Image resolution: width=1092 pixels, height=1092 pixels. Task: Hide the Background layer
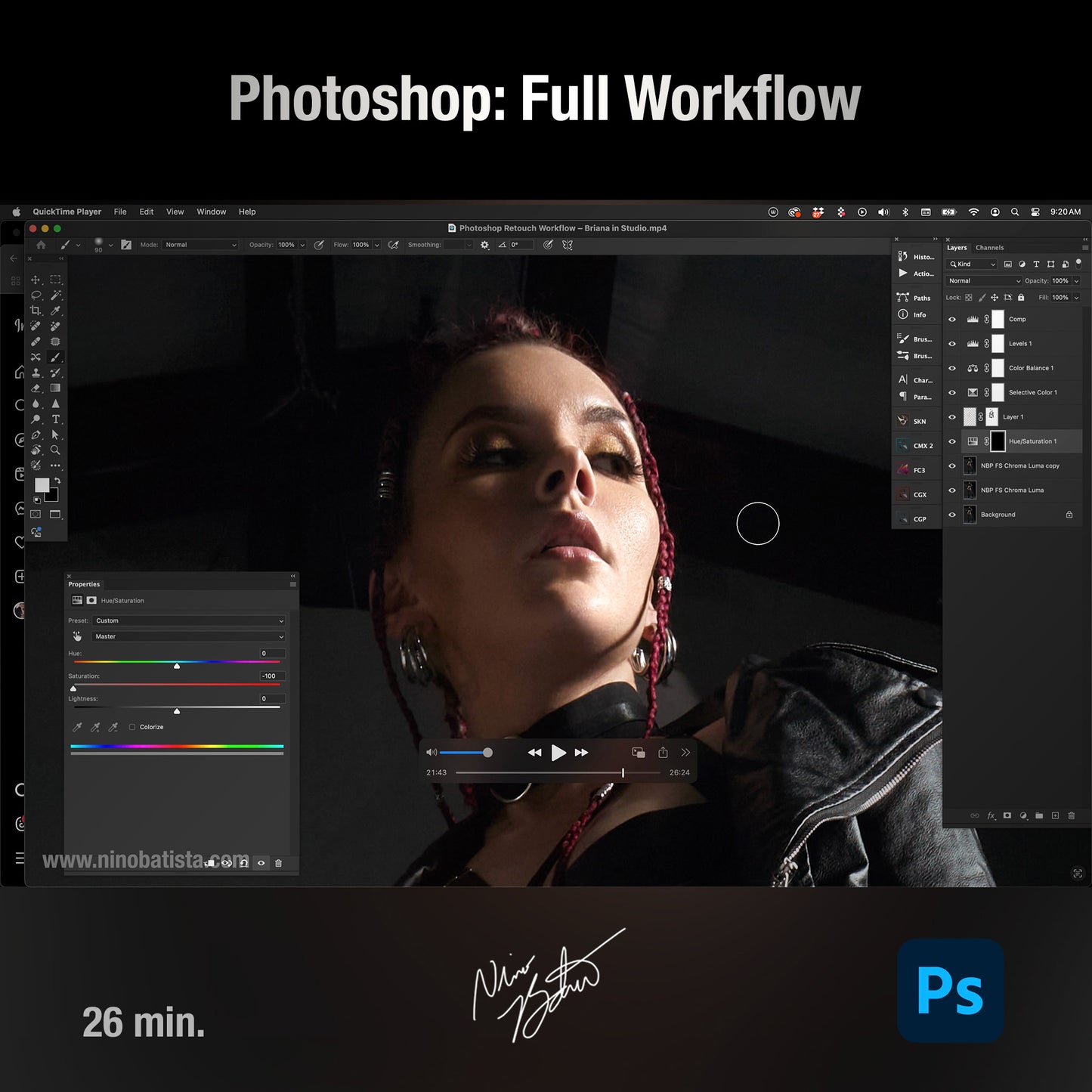pyautogui.click(x=952, y=515)
